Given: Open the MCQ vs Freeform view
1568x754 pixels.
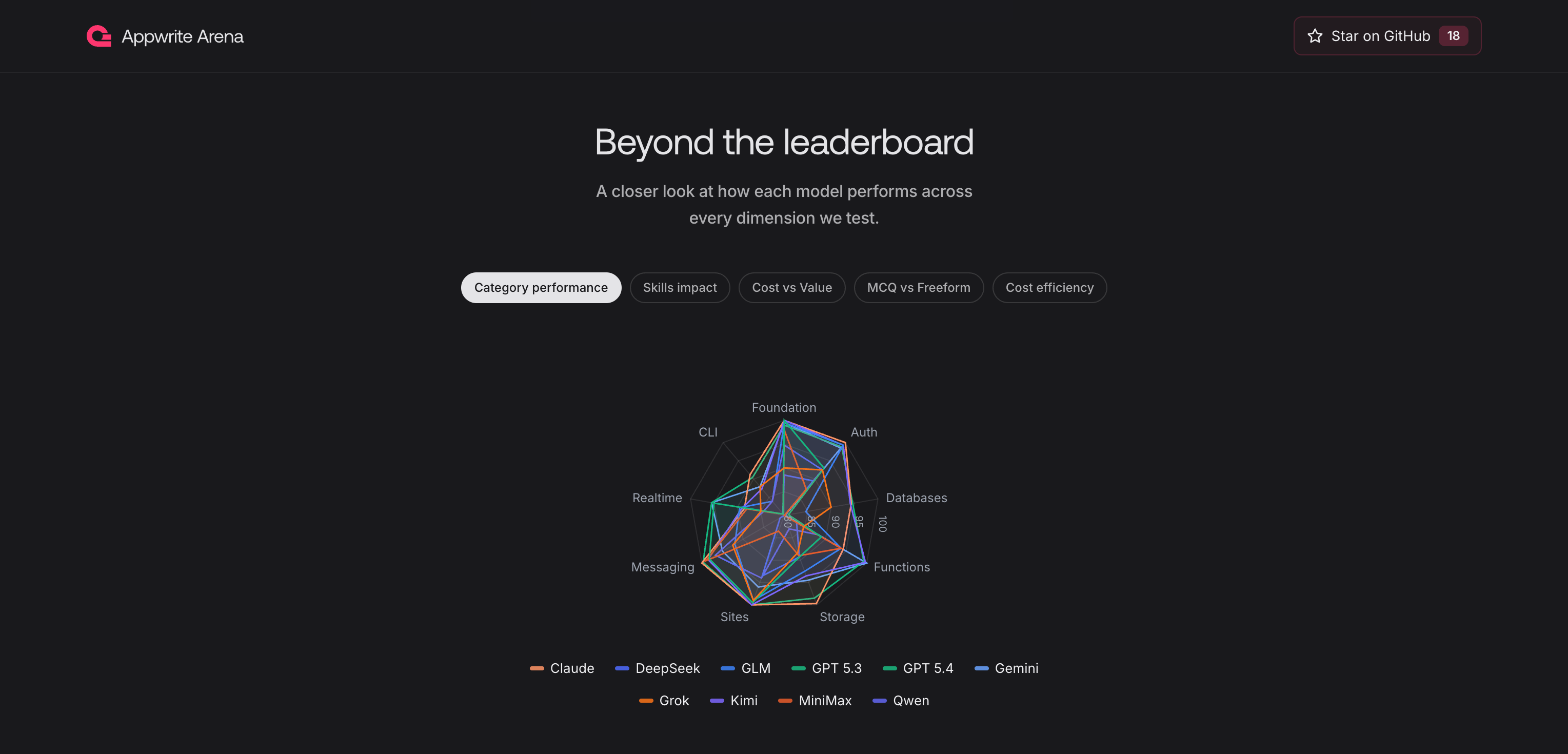Looking at the screenshot, I should coord(919,287).
